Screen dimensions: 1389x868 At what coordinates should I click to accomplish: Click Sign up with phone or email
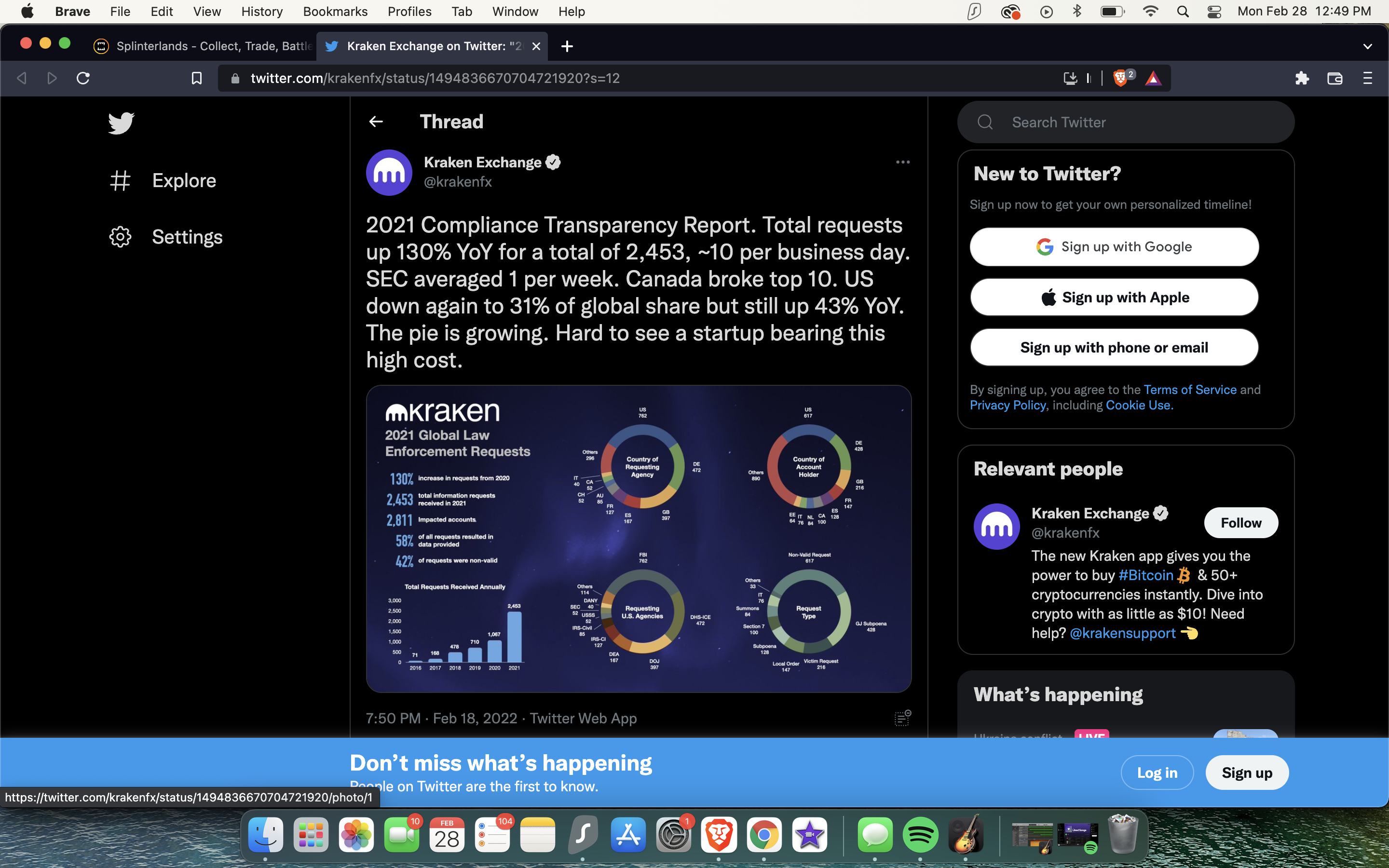[1114, 347]
